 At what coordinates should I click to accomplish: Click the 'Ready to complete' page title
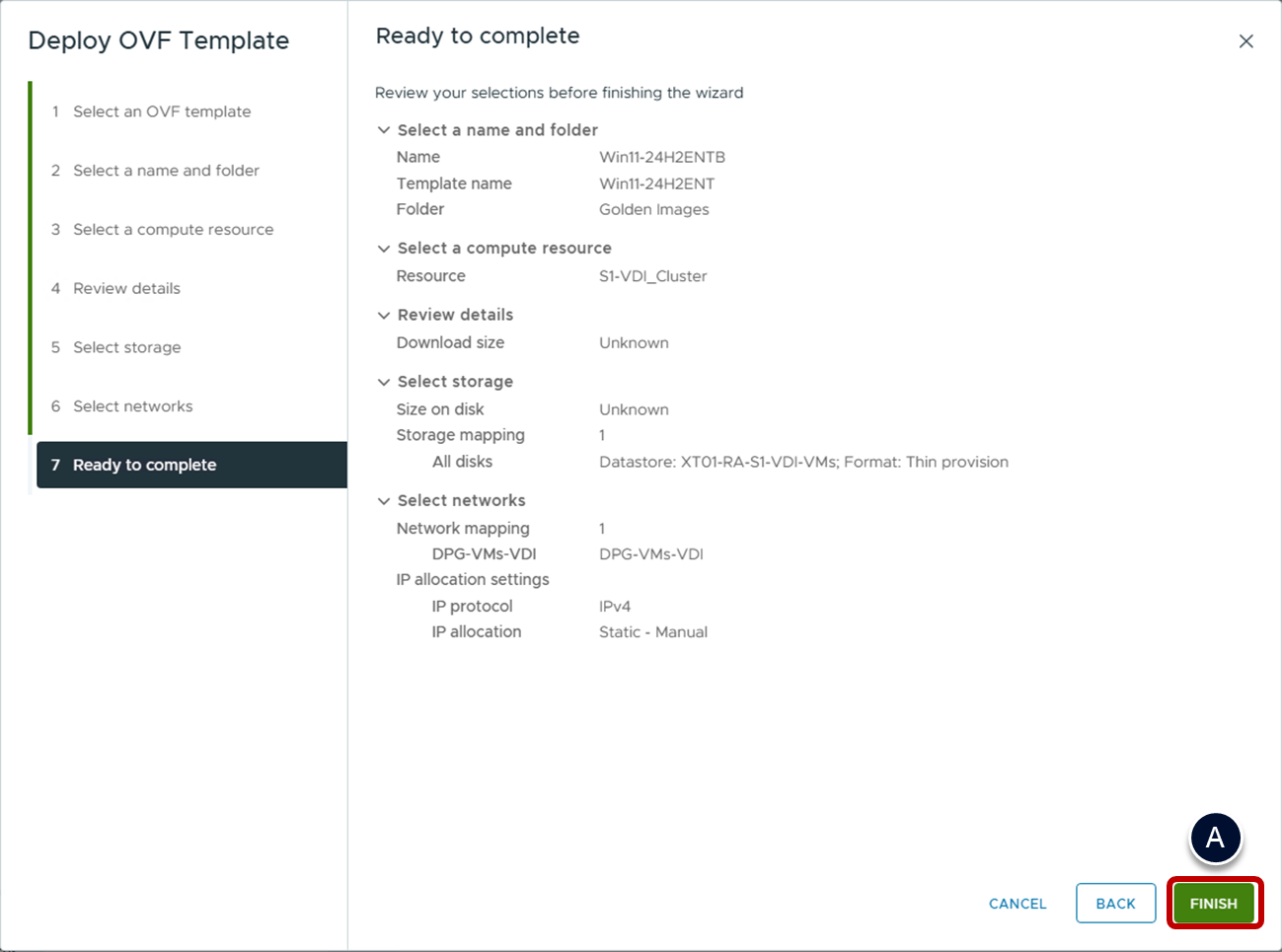478,37
